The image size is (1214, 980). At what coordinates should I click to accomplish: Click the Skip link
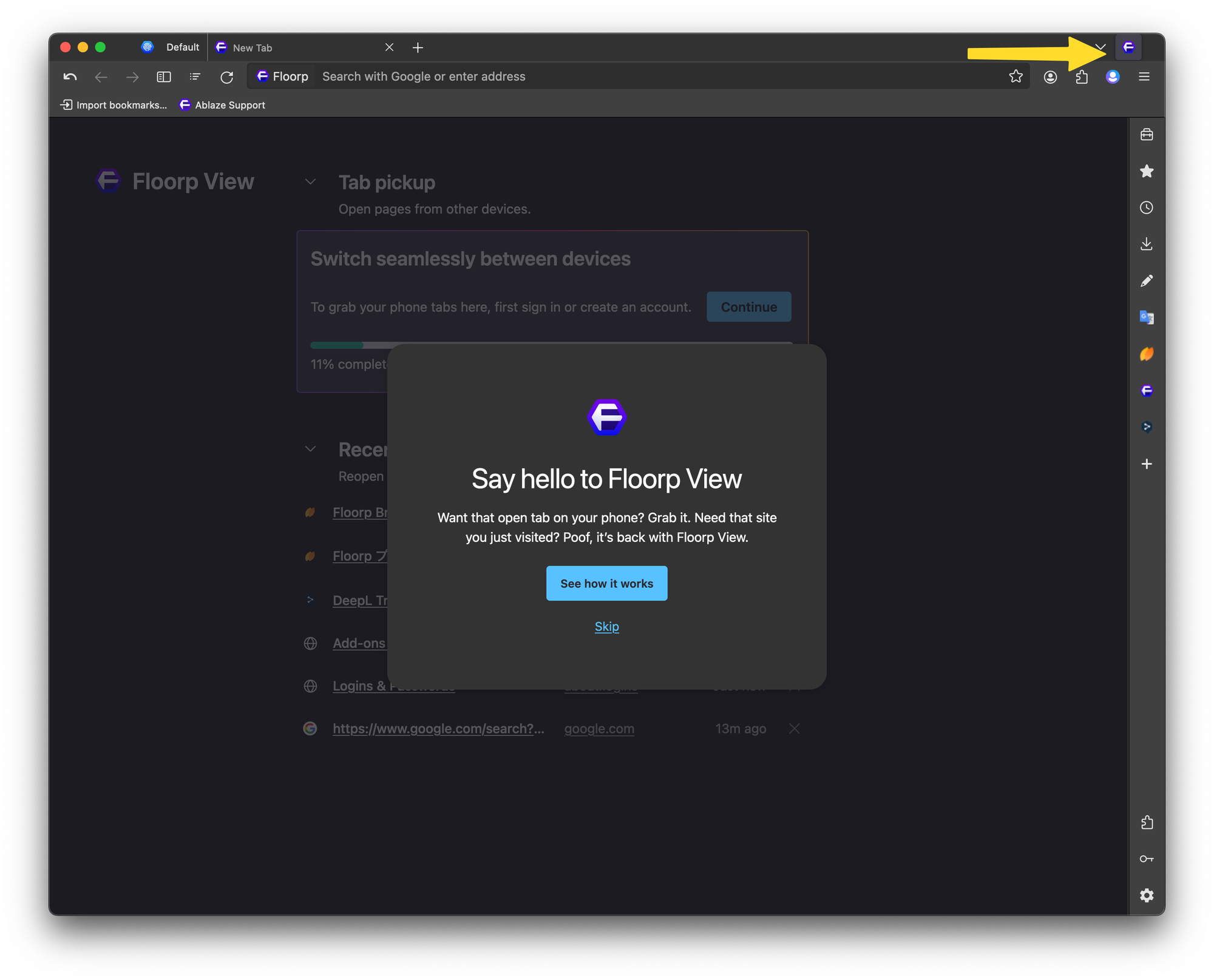click(606, 626)
